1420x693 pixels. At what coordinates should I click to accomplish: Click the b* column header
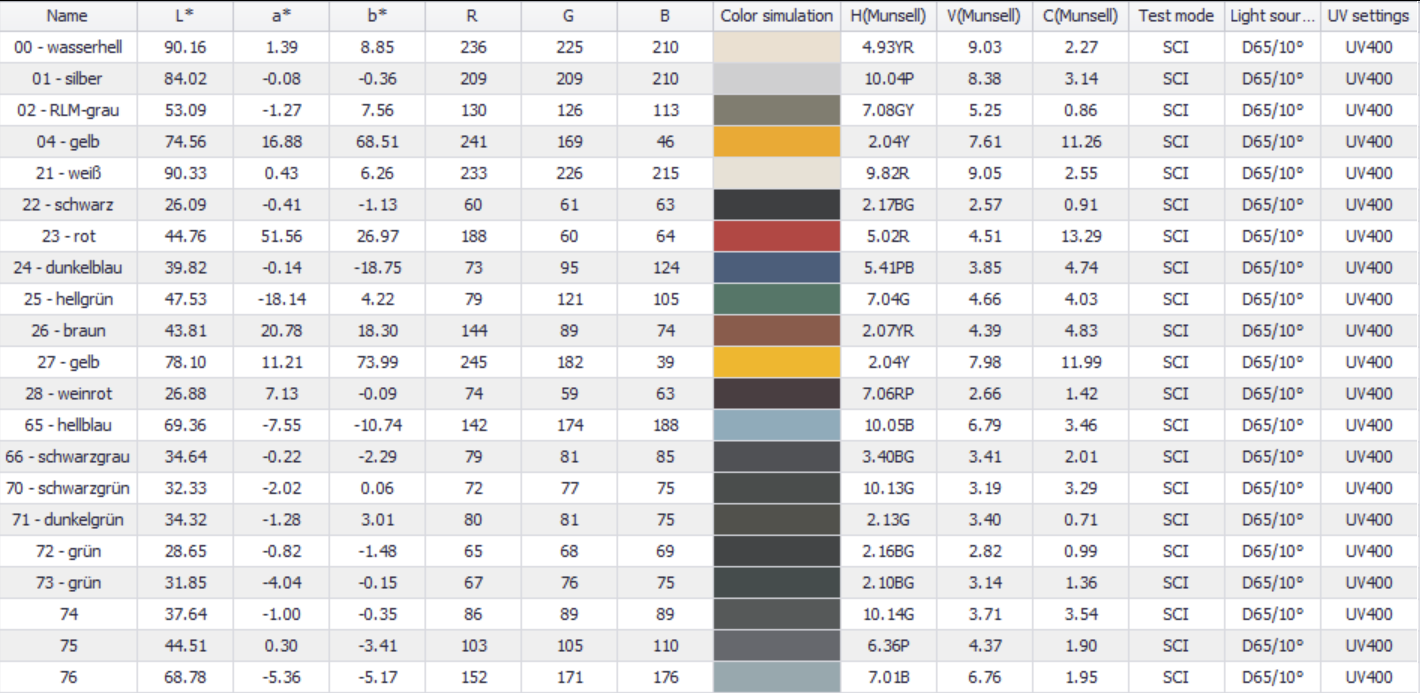pos(376,16)
